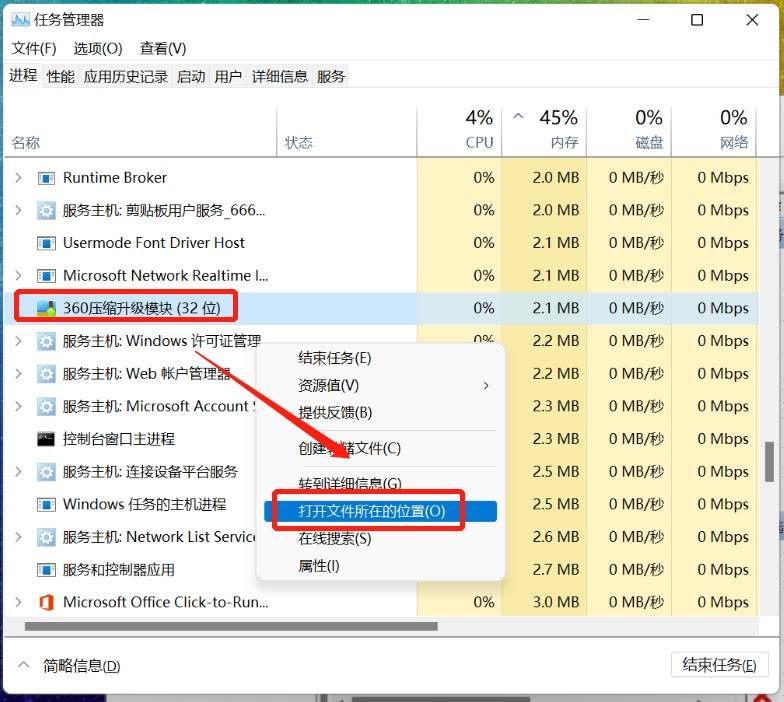The width and height of the screenshot is (784, 702).
Task: Click the Windows 任务的主机进程 icon
Action: pos(46,504)
